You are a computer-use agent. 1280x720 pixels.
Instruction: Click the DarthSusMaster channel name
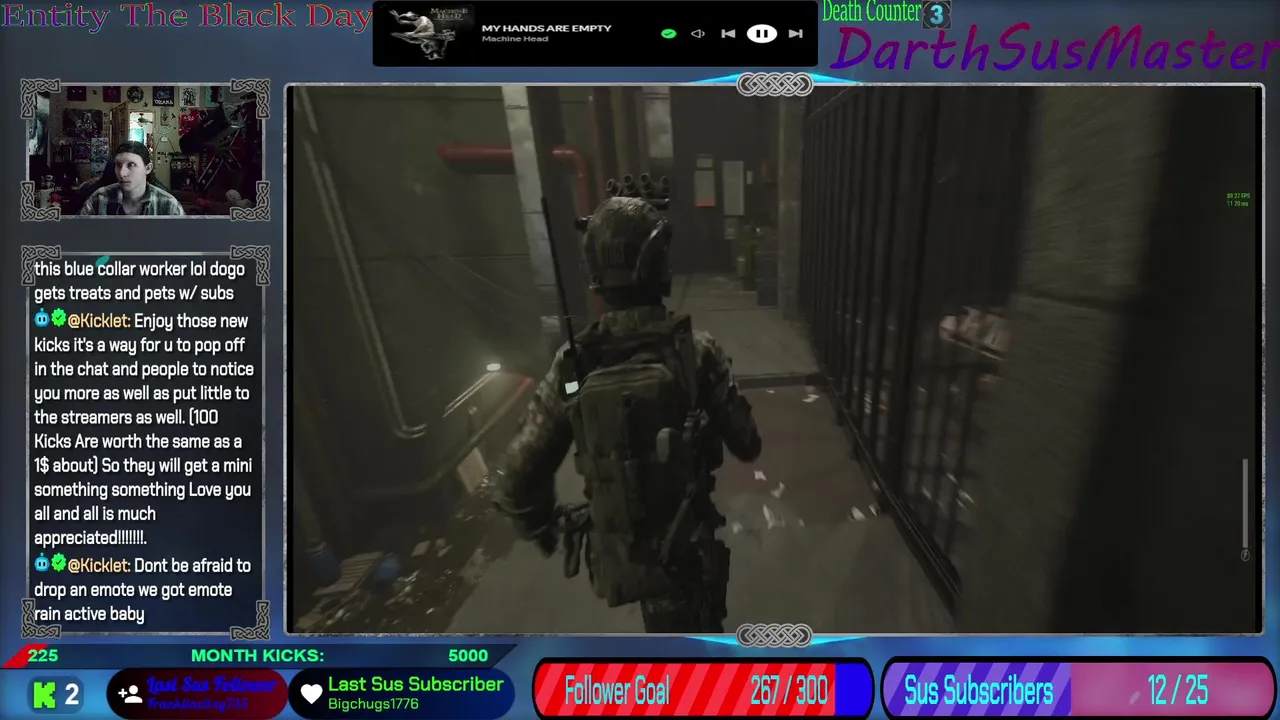pyautogui.click(x=1055, y=50)
